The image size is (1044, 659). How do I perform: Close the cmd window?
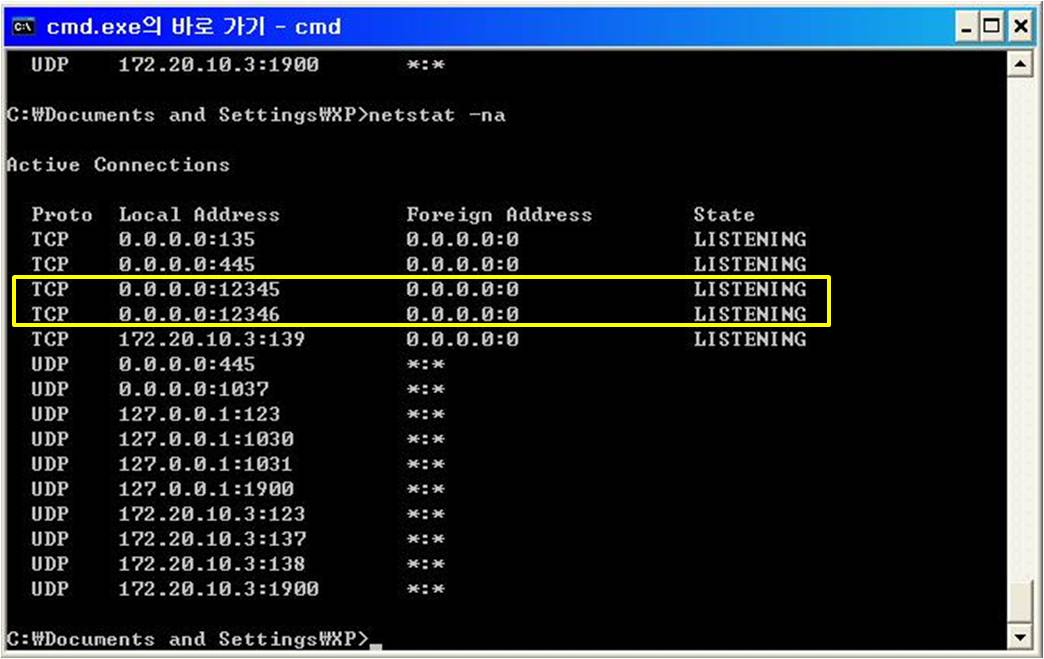[1019, 27]
